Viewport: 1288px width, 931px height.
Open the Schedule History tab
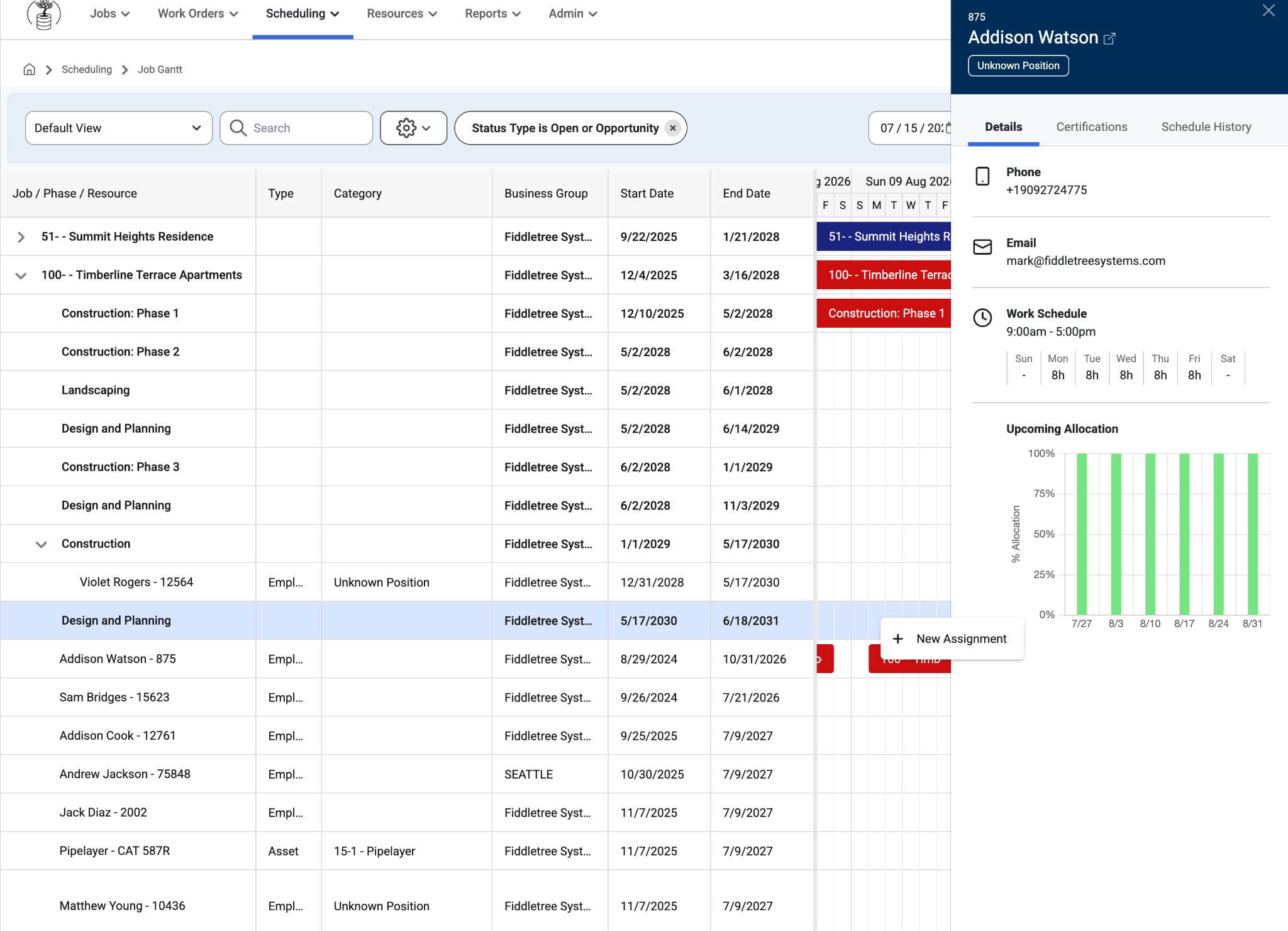pyautogui.click(x=1206, y=127)
